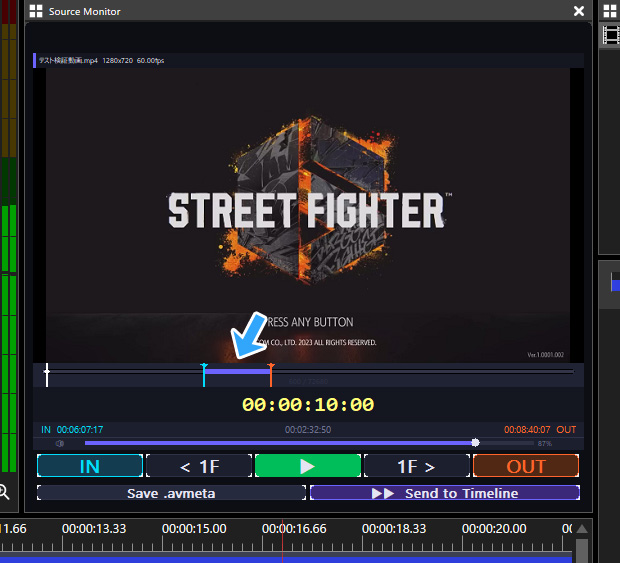Mute audio using the speaker icon

[60, 443]
